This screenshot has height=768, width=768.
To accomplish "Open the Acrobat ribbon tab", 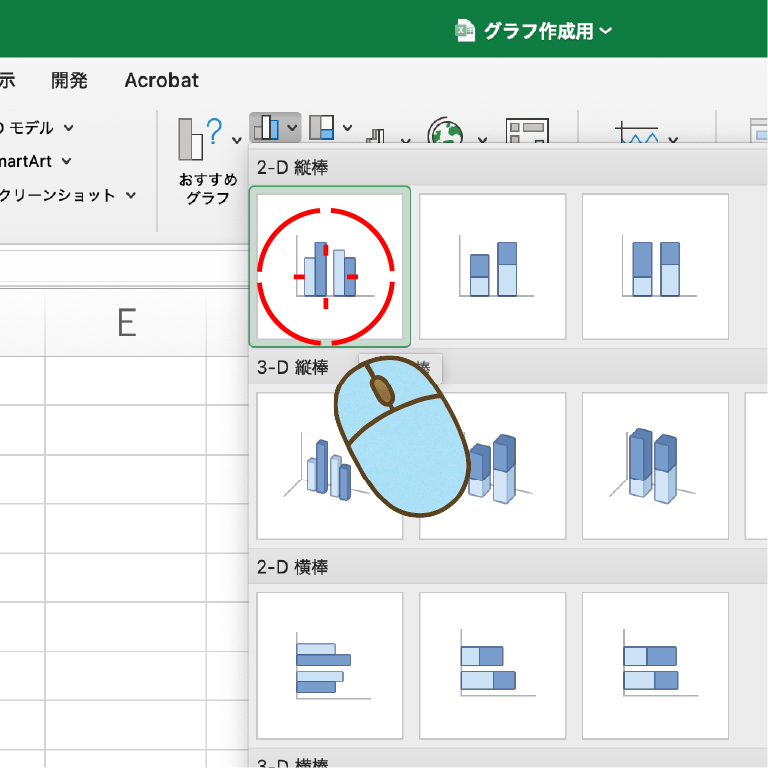I will [x=162, y=80].
